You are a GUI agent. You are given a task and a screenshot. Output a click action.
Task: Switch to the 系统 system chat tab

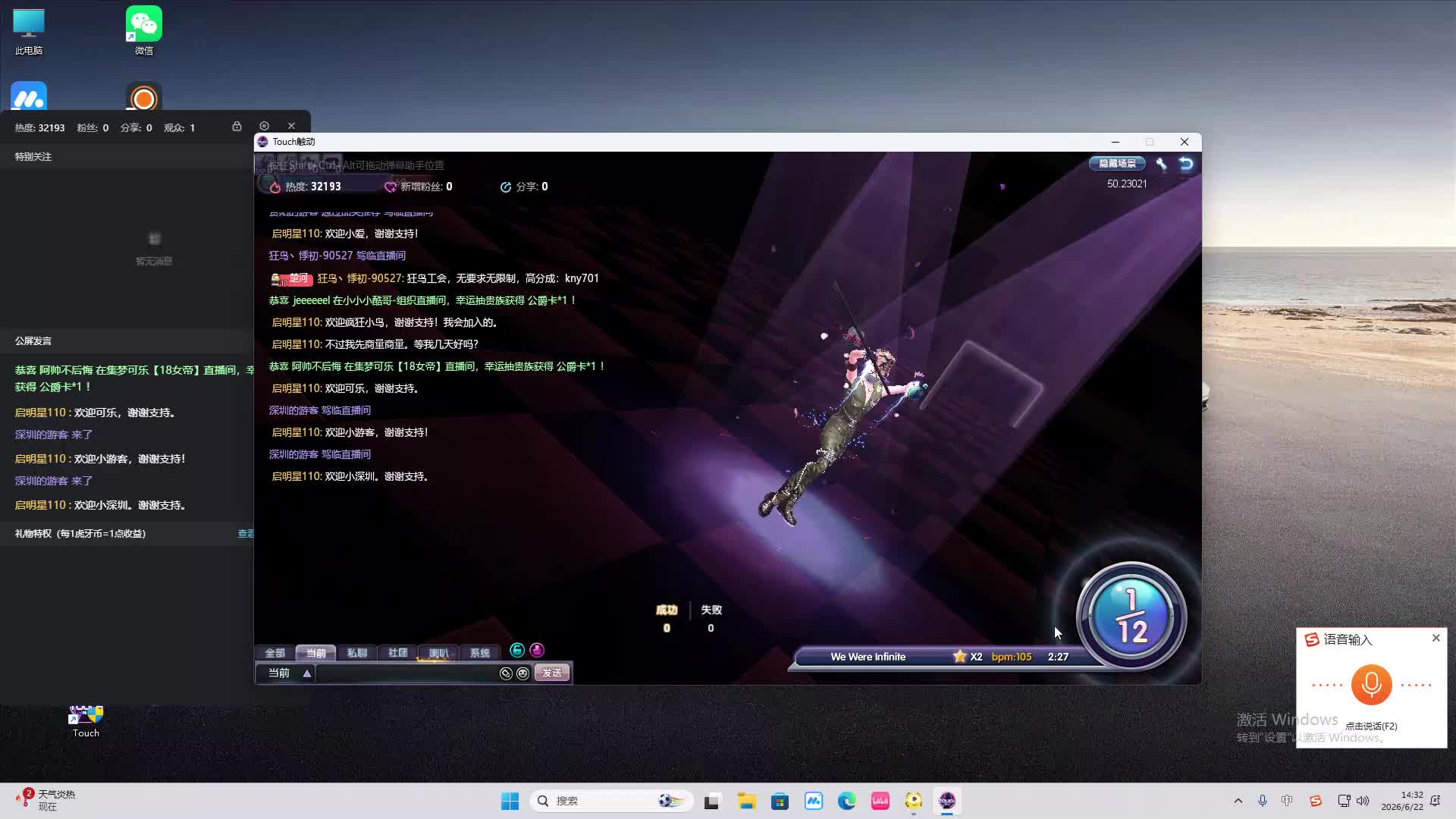pyautogui.click(x=479, y=653)
